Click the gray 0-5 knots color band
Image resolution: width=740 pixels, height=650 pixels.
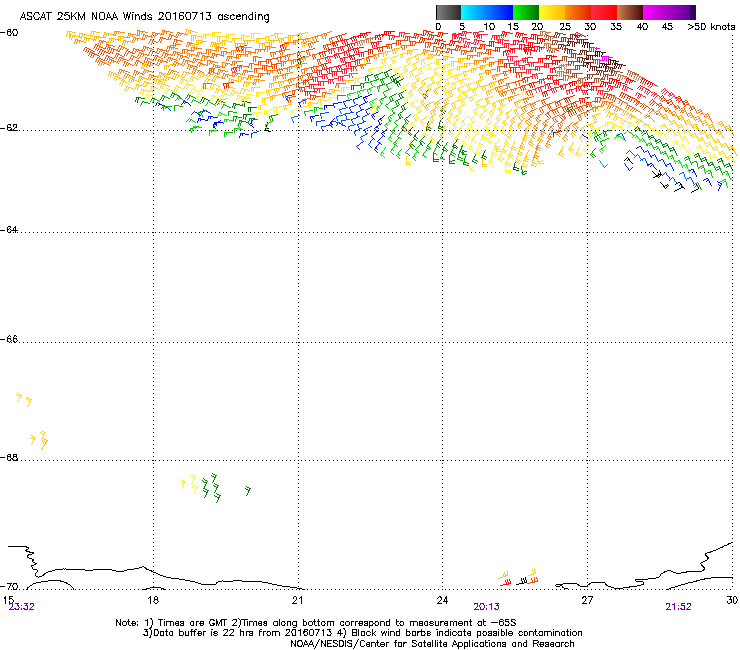click(448, 12)
